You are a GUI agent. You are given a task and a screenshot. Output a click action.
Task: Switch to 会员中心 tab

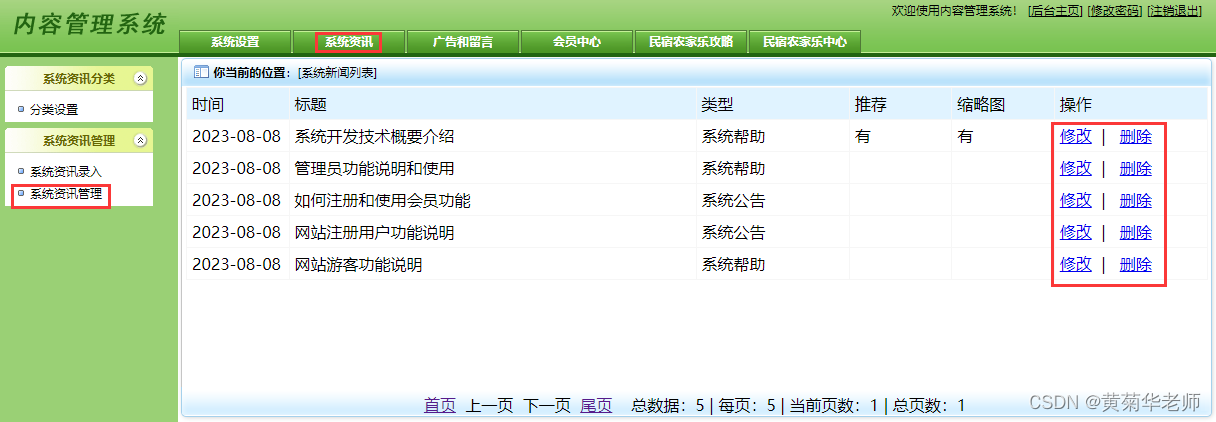click(x=577, y=42)
